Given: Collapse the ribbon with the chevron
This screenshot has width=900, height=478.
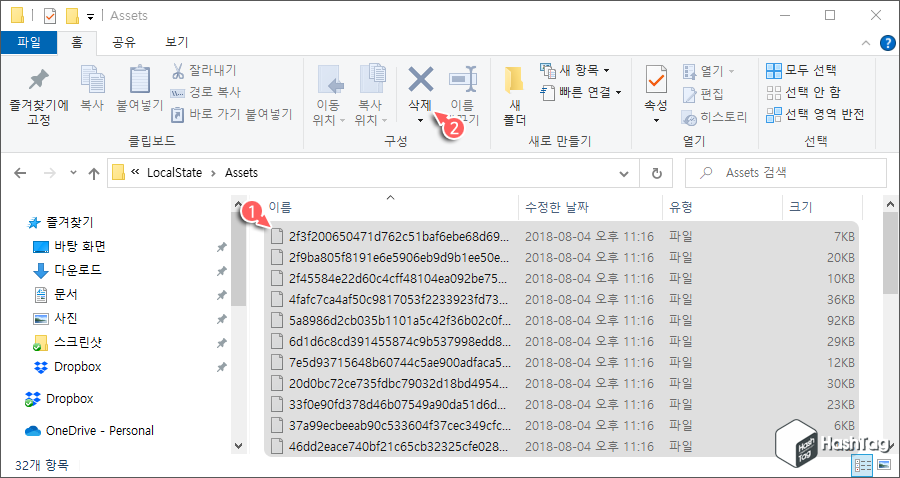Looking at the screenshot, I should (866, 43).
